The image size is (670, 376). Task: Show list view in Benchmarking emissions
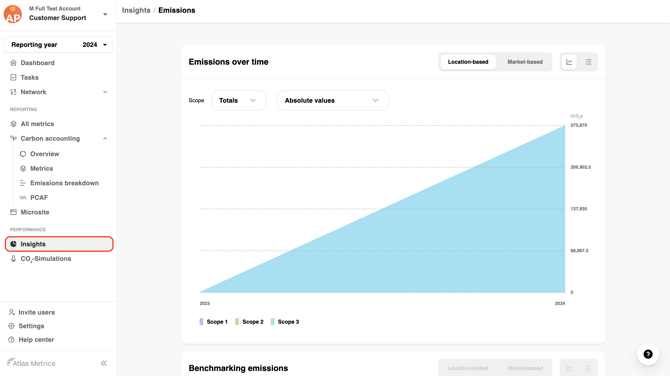(x=588, y=368)
